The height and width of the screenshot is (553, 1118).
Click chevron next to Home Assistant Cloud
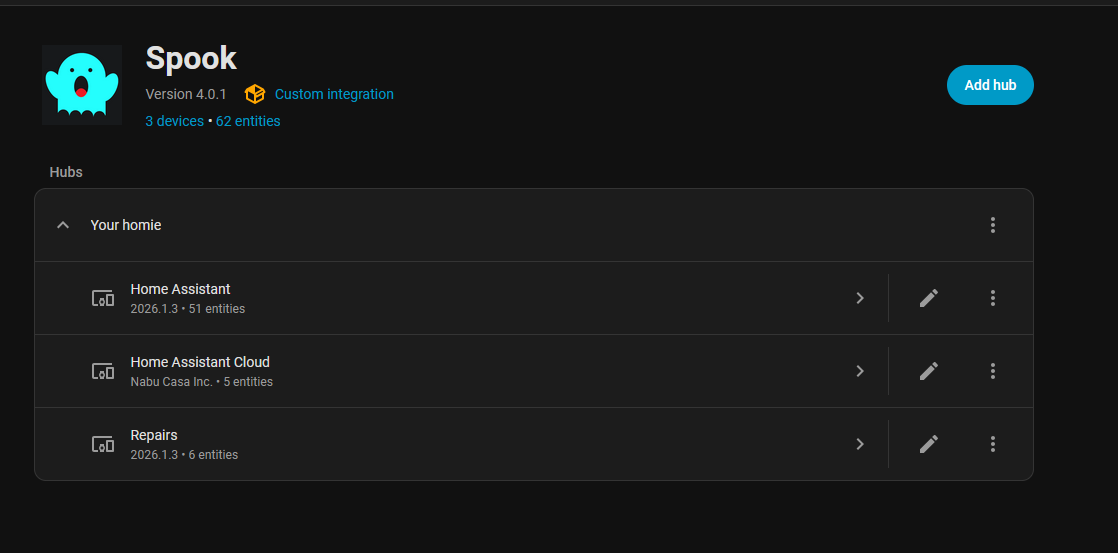click(x=859, y=371)
